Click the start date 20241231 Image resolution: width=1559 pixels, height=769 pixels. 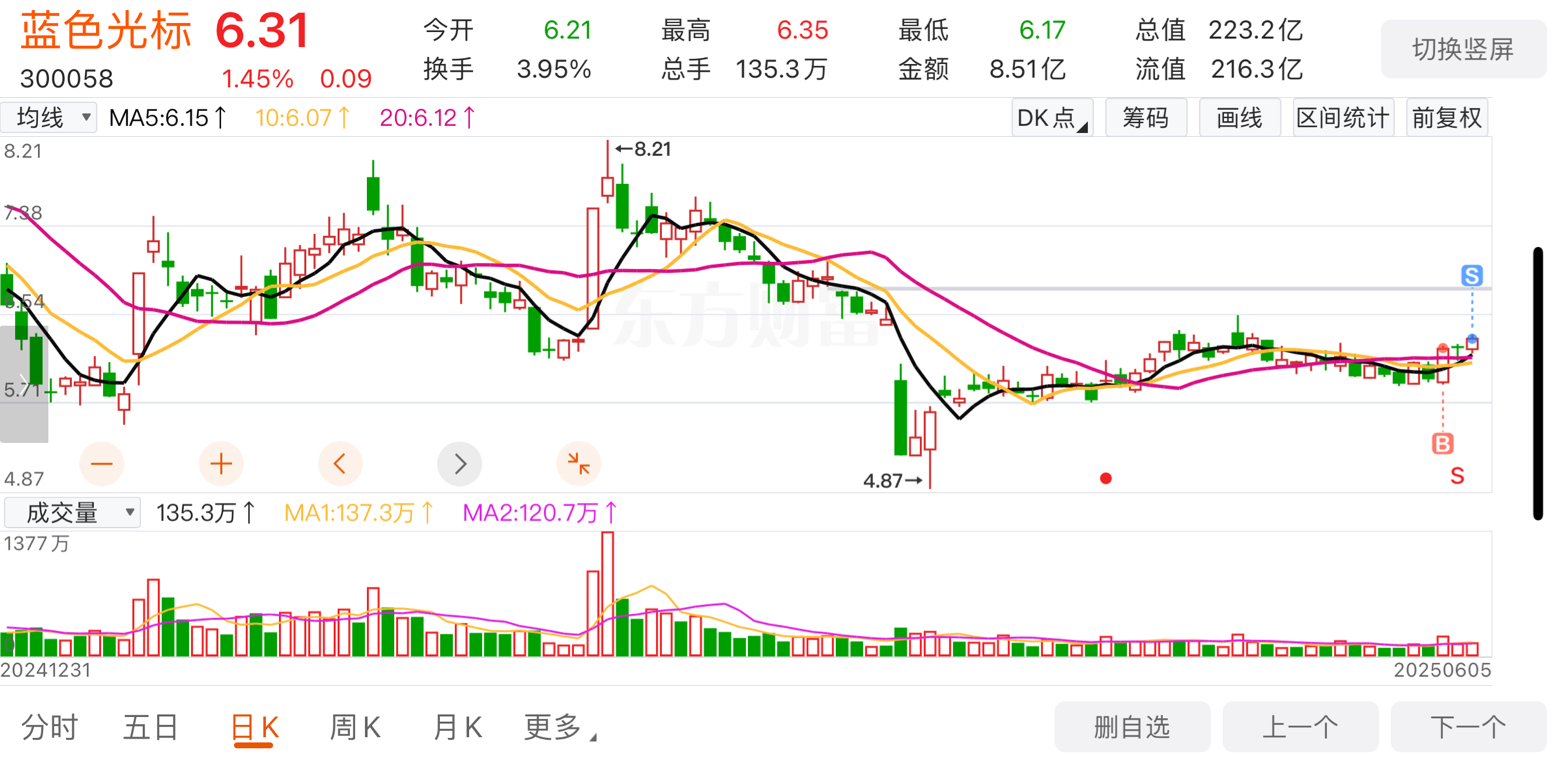(x=46, y=670)
